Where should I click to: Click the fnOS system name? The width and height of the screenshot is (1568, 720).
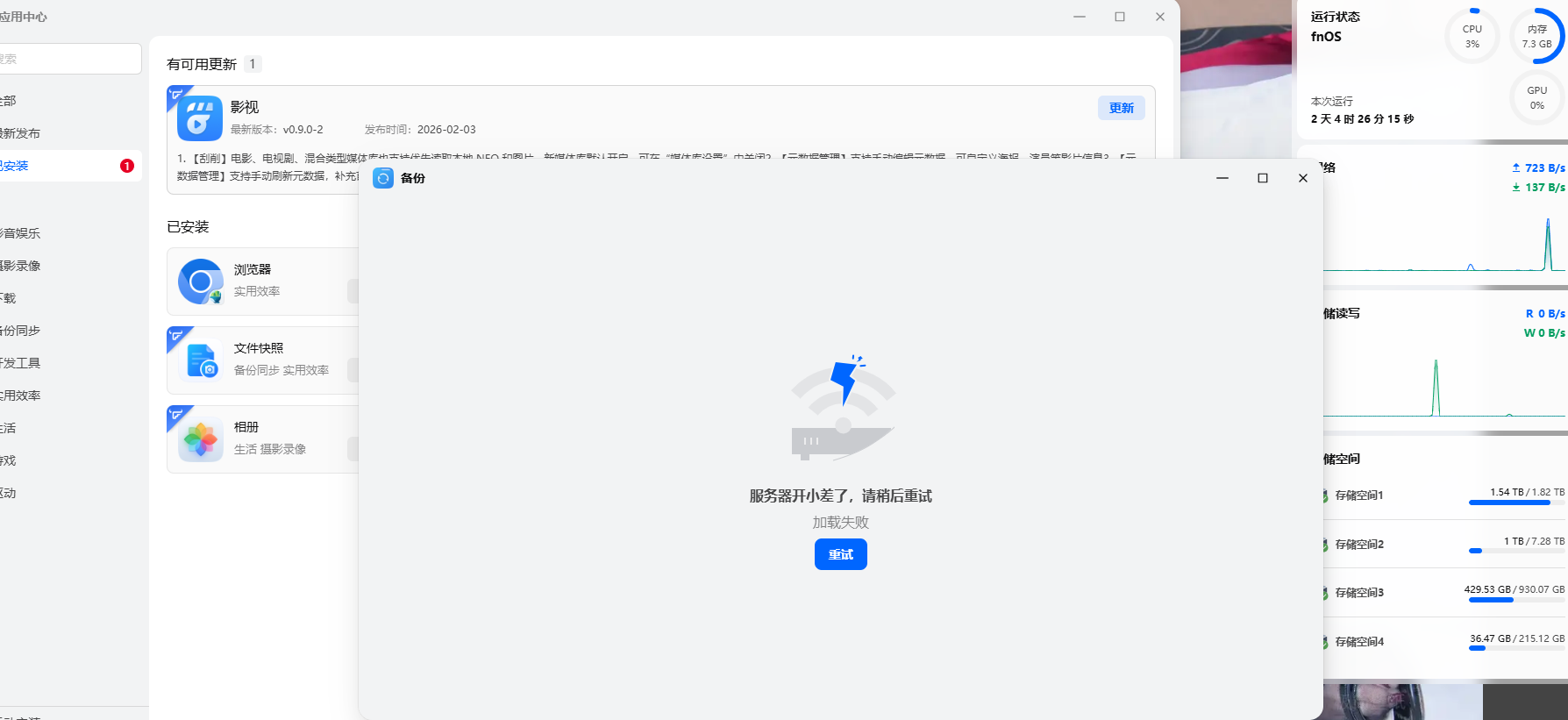1326,36
